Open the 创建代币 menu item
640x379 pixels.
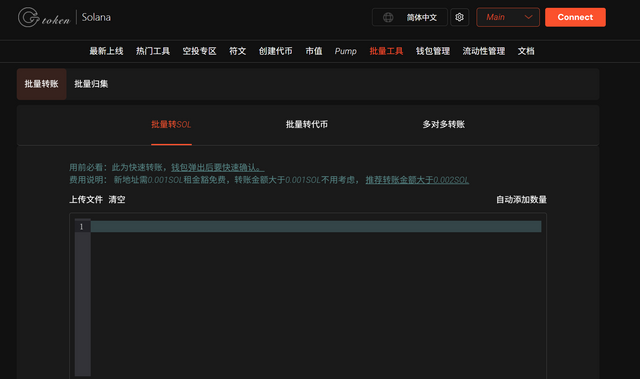[x=276, y=51]
